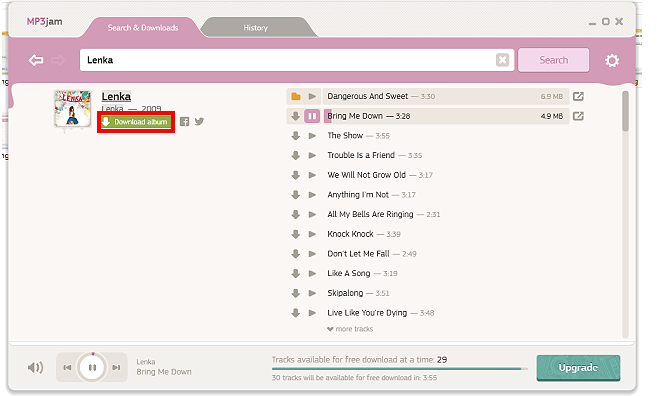This screenshot has width=657, height=396.
Task: Play the track The Show
Action: 312,136
